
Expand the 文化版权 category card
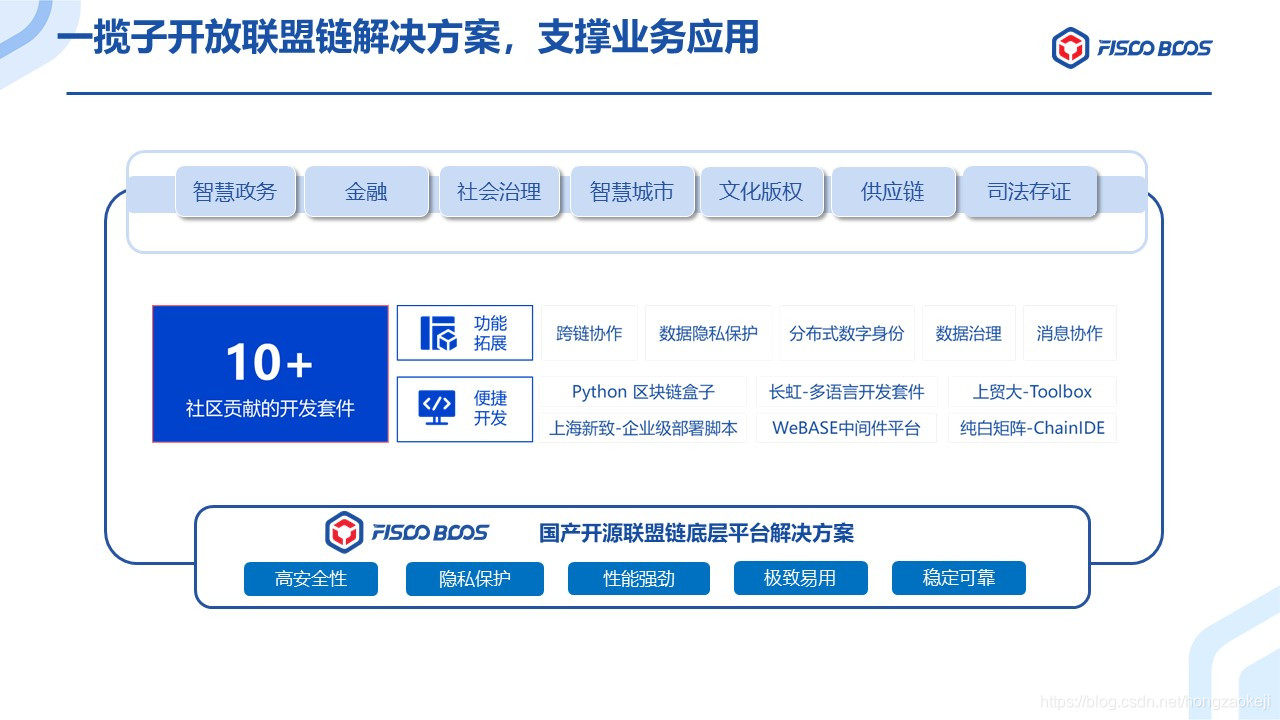coord(761,192)
